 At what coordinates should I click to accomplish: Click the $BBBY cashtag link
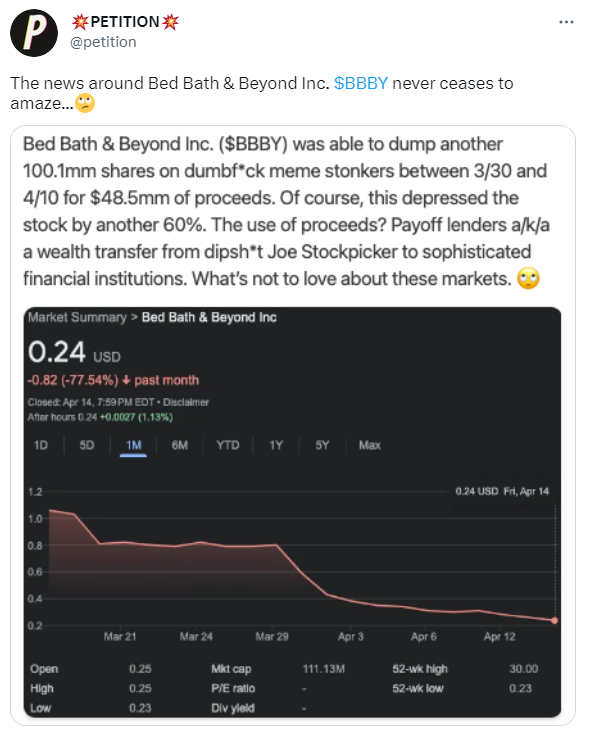pyautogui.click(x=361, y=83)
